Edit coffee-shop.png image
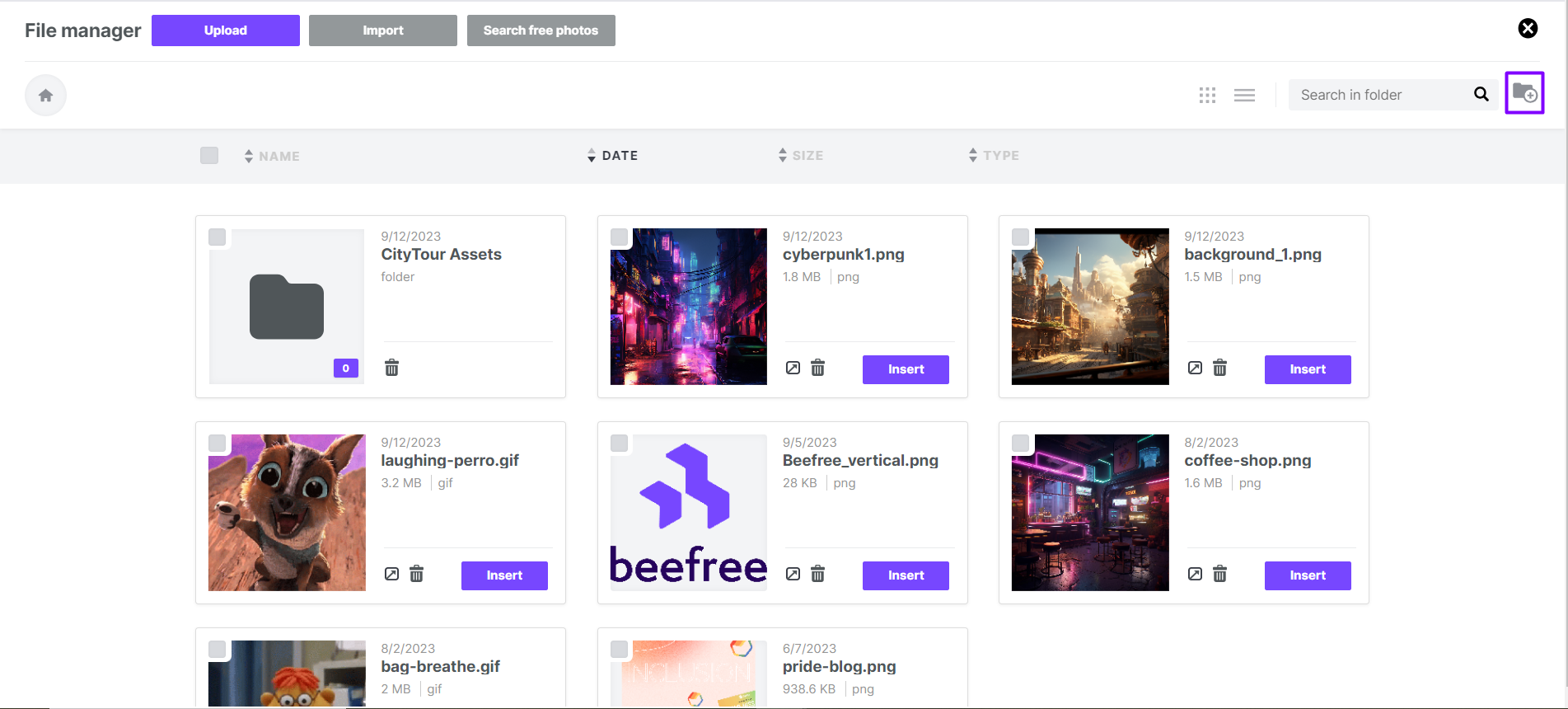The height and width of the screenshot is (709, 1568). (x=1195, y=574)
